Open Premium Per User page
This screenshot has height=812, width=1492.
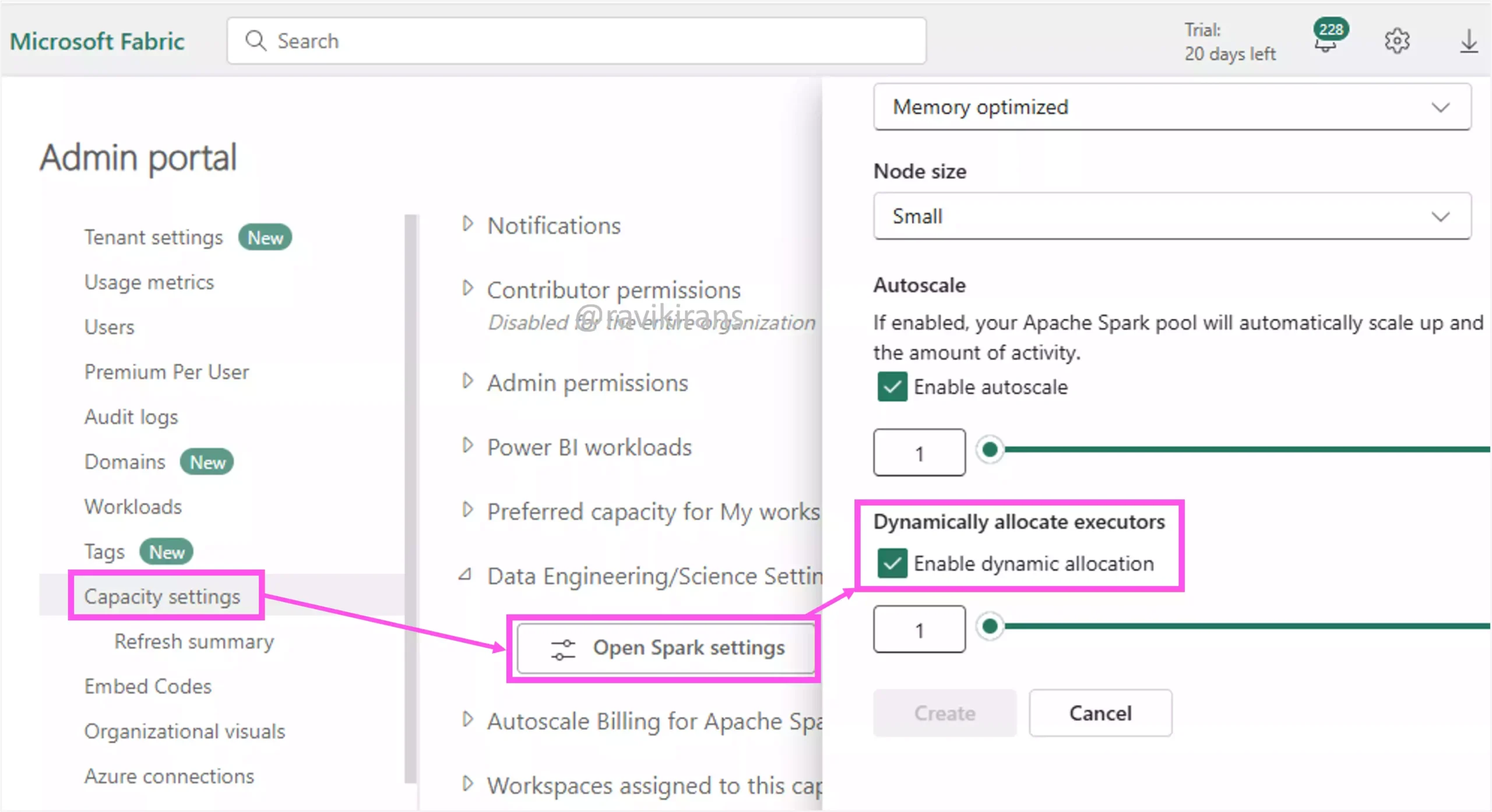(167, 372)
